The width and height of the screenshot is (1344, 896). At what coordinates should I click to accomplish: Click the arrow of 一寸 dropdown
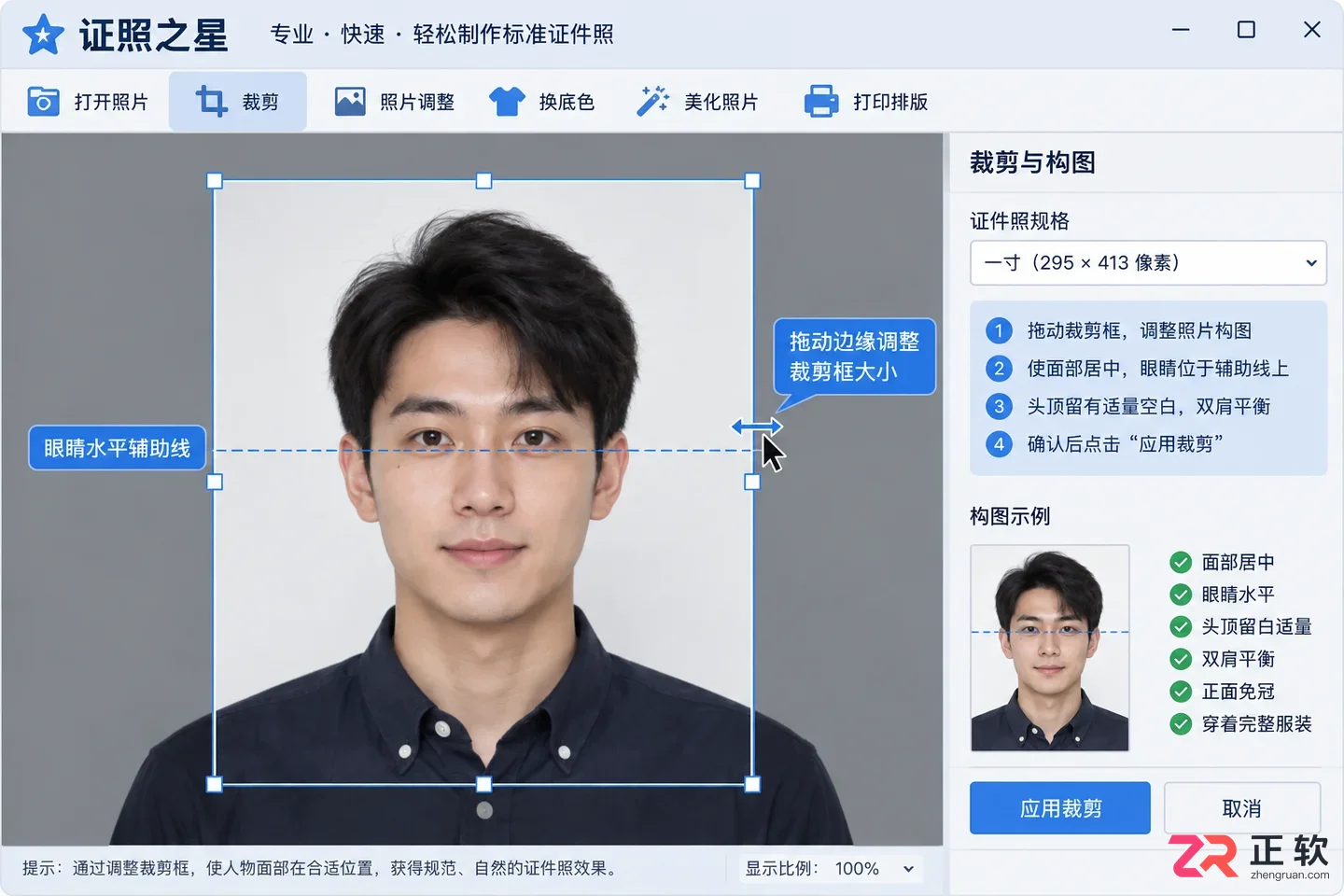coord(1310,263)
